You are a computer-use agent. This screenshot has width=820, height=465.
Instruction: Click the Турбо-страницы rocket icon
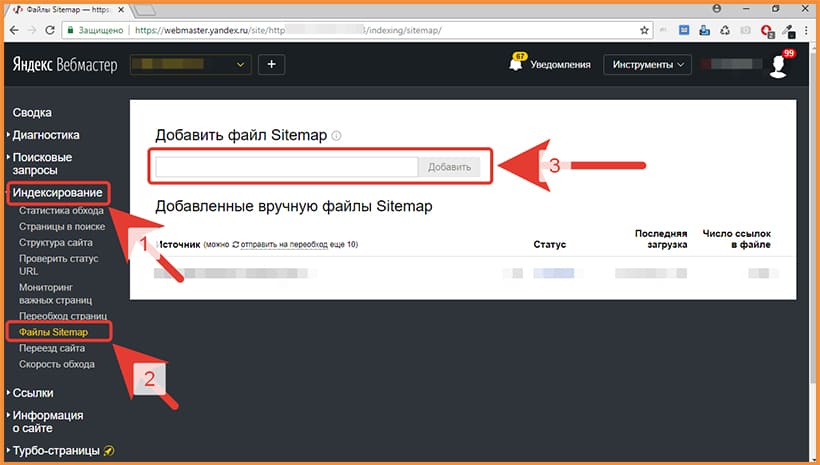pyautogui.click(x=108, y=450)
